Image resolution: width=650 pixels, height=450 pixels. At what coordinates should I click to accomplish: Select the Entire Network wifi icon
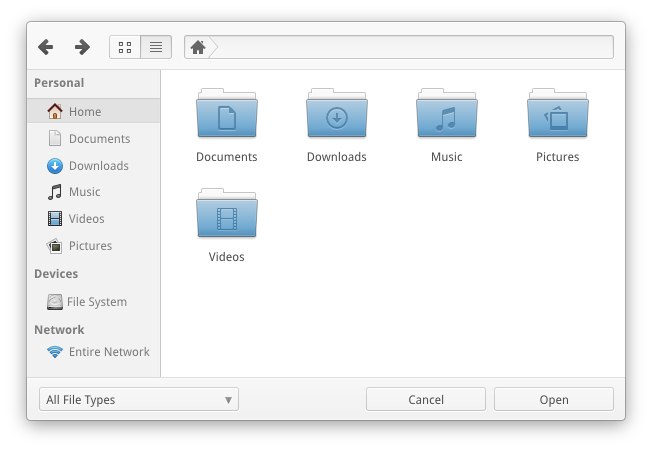[55, 352]
